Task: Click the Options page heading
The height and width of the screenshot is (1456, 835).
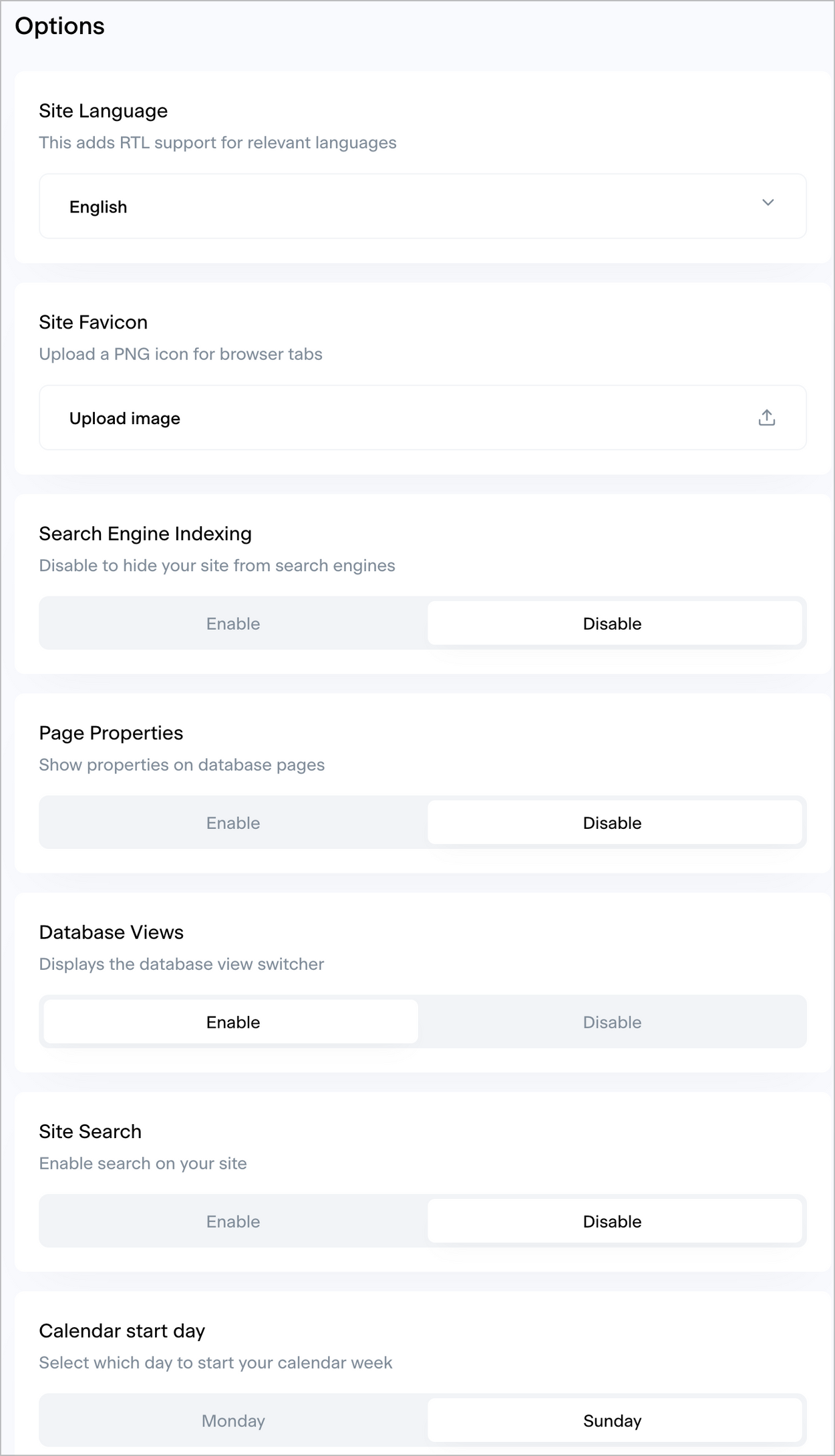Action: click(x=60, y=26)
